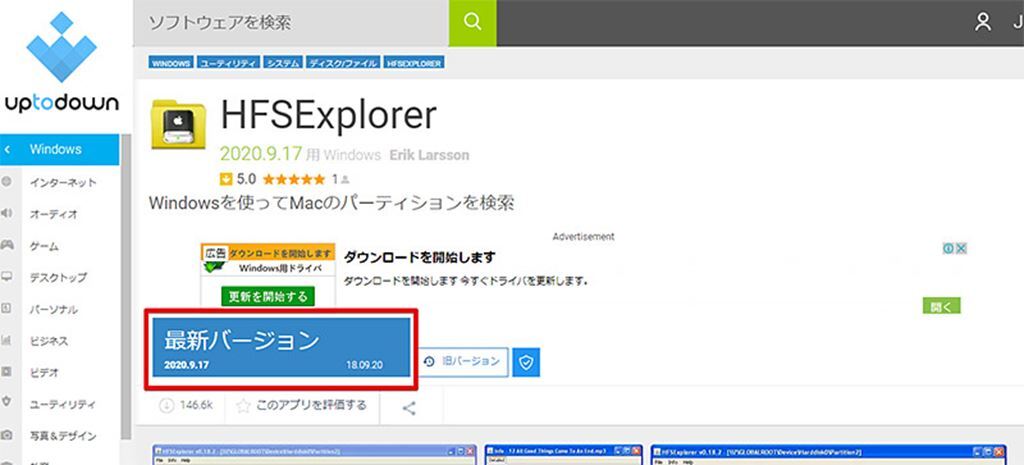Click the download count icon 146.6k
The height and width of the screenshot is (465, 1024).
166,406
